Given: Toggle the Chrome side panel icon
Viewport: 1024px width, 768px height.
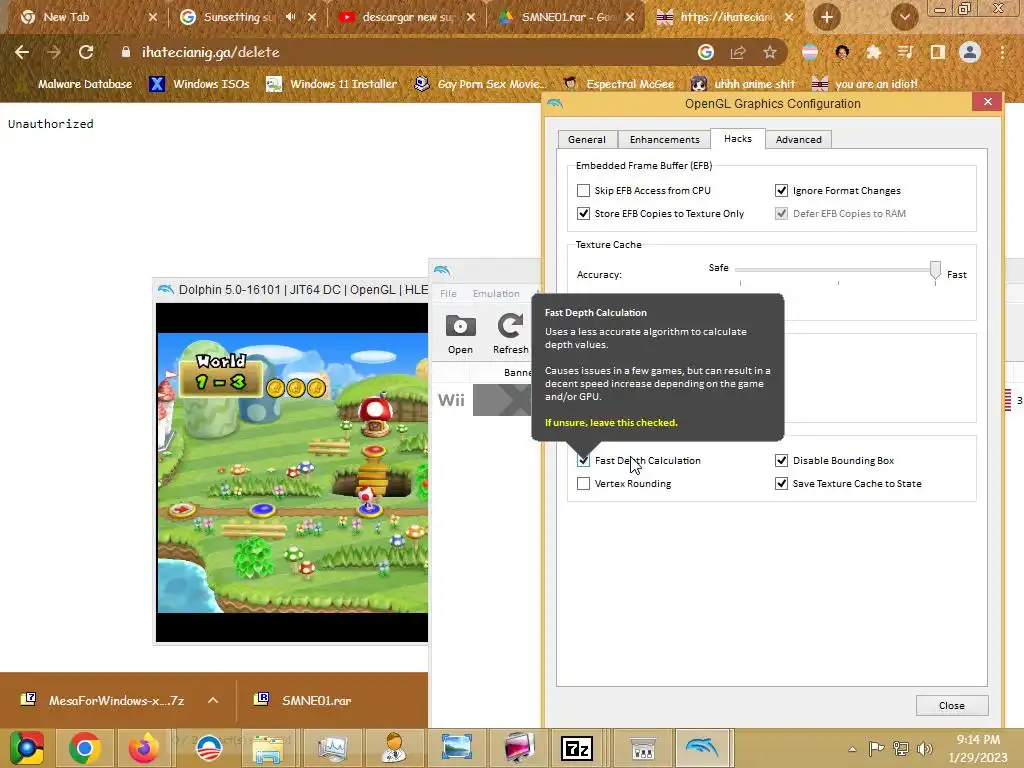Looking at the screenshot, I should [938, 52].
